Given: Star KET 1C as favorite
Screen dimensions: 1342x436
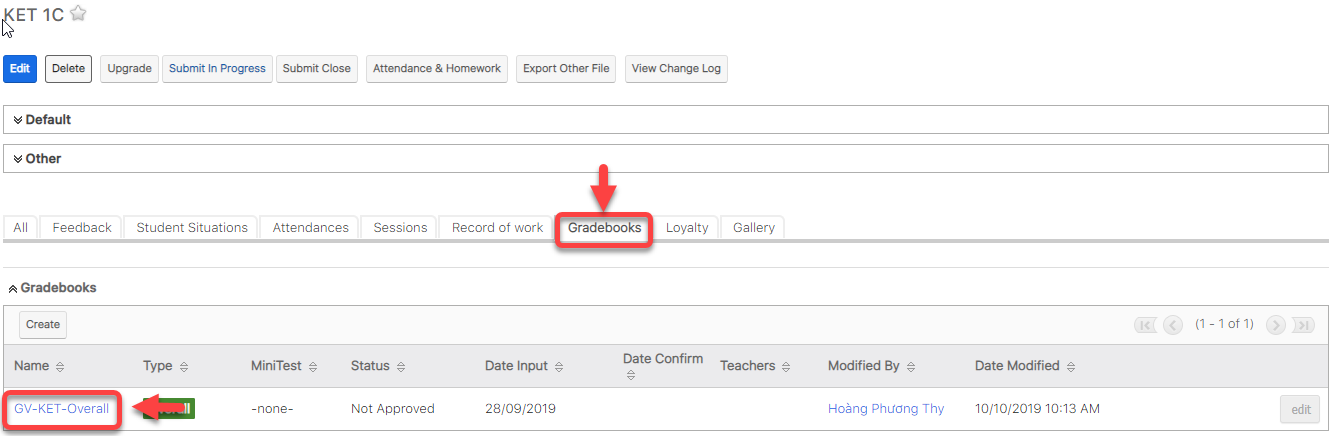Looking at the screenshot, I should [x=78, y=13].
